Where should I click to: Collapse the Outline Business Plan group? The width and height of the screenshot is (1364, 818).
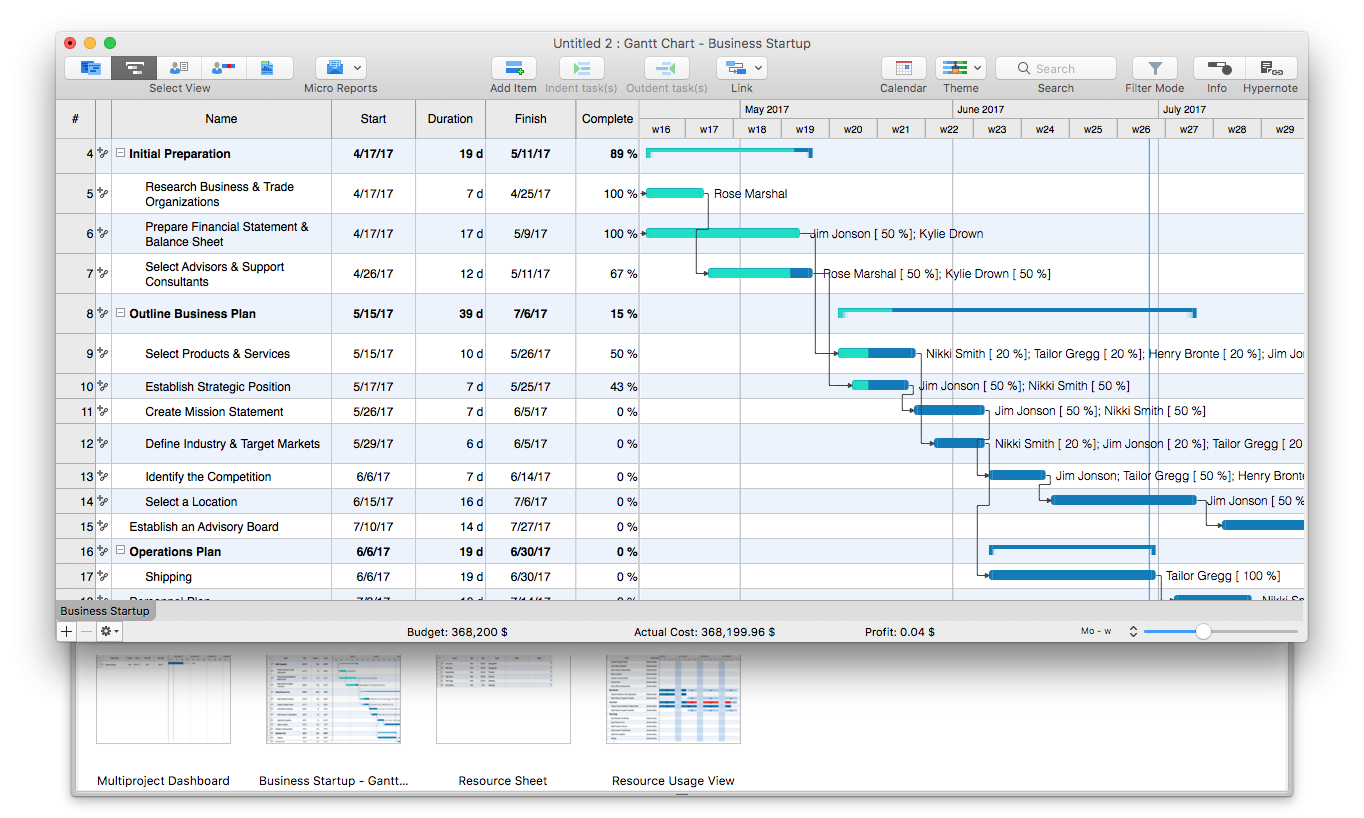(121, 314)
